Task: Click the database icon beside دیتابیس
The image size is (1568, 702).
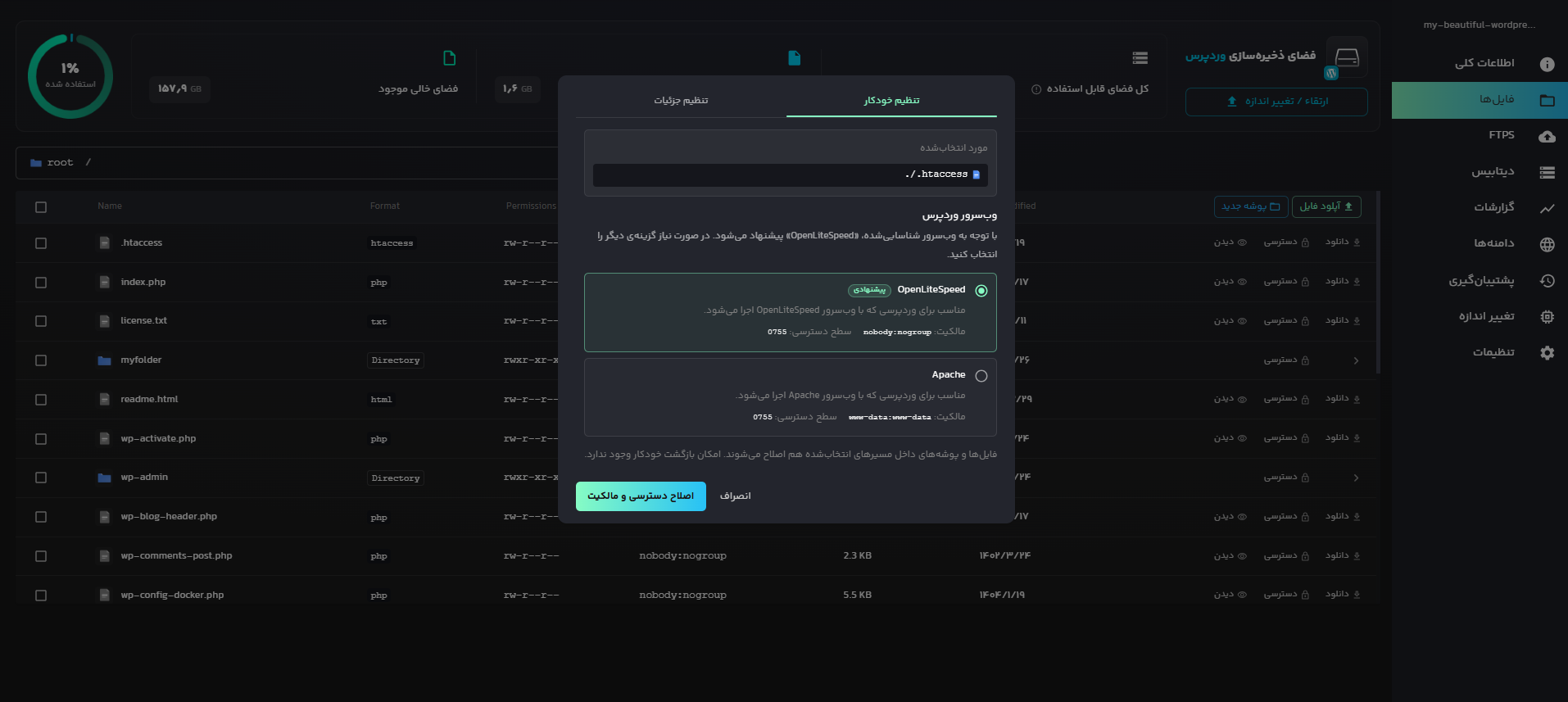Action: pyautogui.click(x=1547, y=173)
